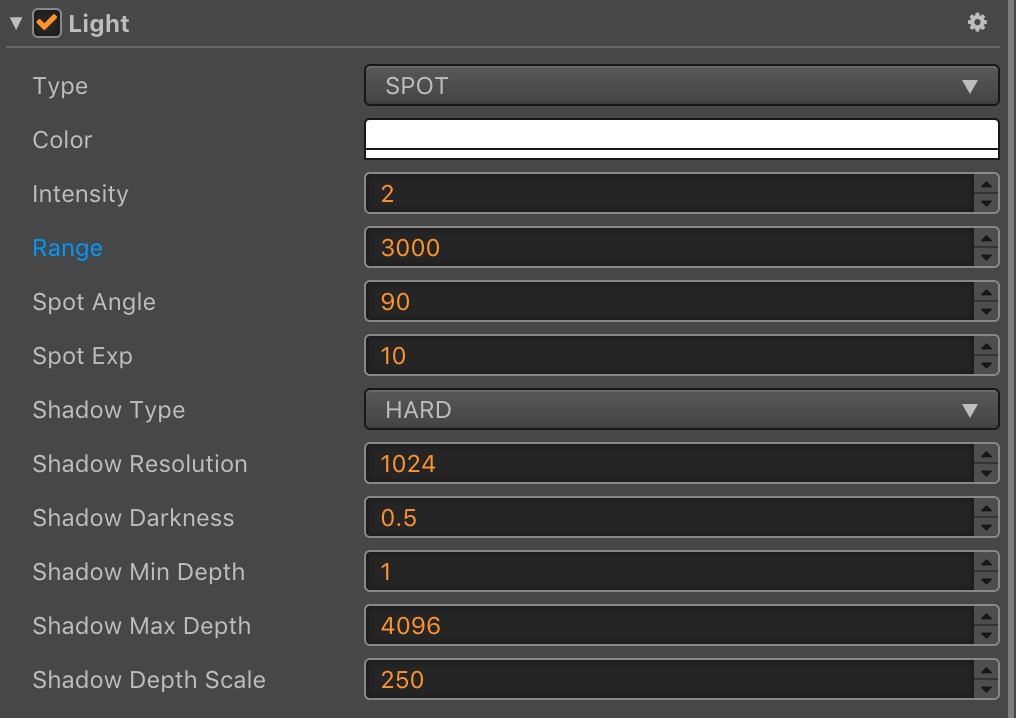1016x718 pixels.
Task: Click the Shadow Depth Scale label
Action: point(149,680)
